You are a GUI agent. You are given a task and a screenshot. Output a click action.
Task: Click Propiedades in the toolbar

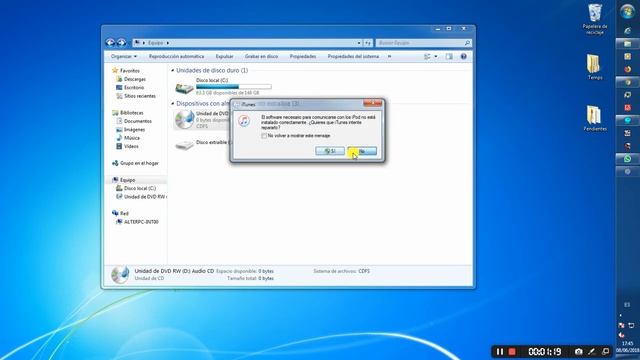click(x=302, y=56)
